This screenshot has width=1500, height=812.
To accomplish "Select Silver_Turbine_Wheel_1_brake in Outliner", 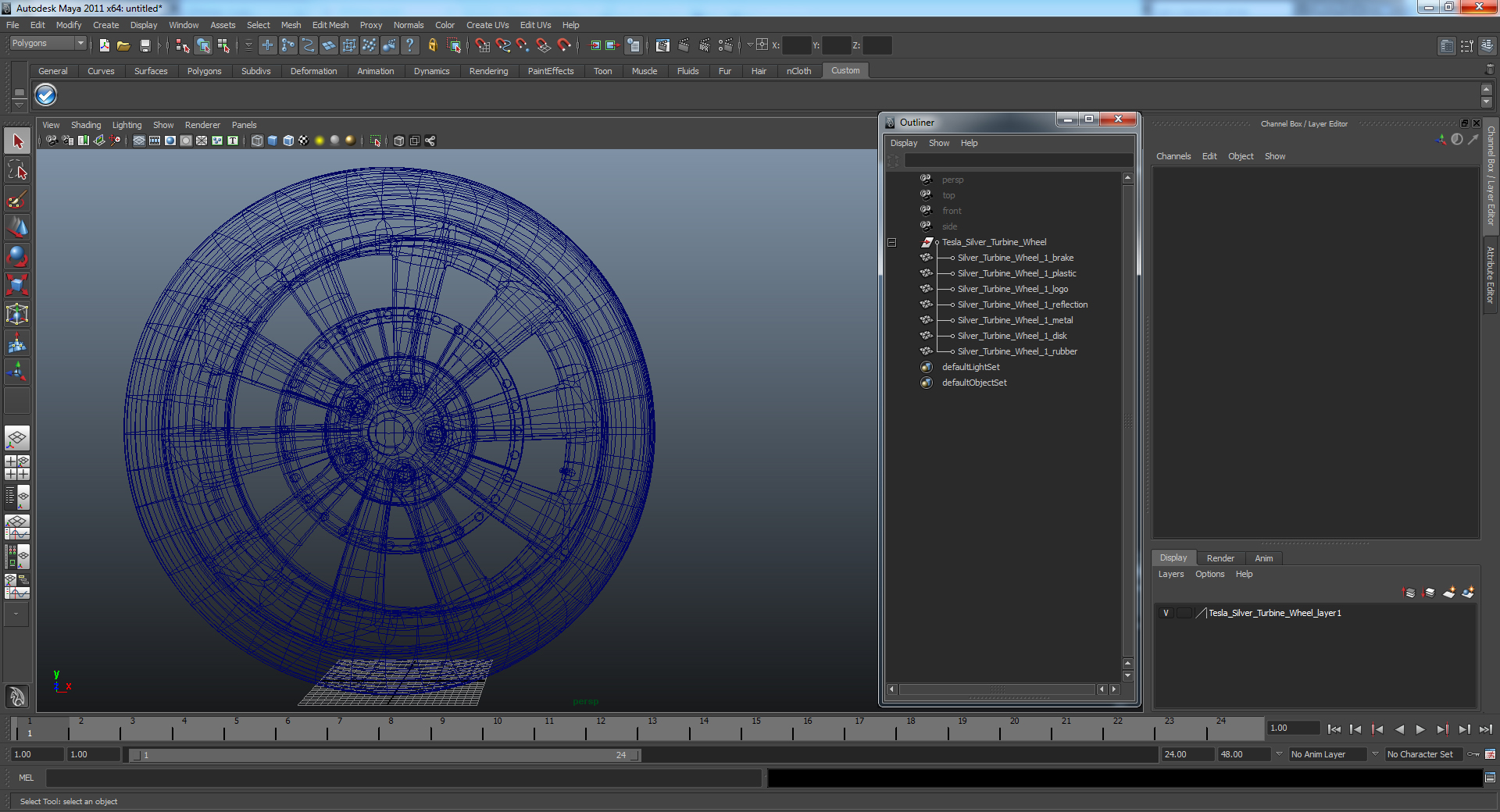I will click(1016, 258).
